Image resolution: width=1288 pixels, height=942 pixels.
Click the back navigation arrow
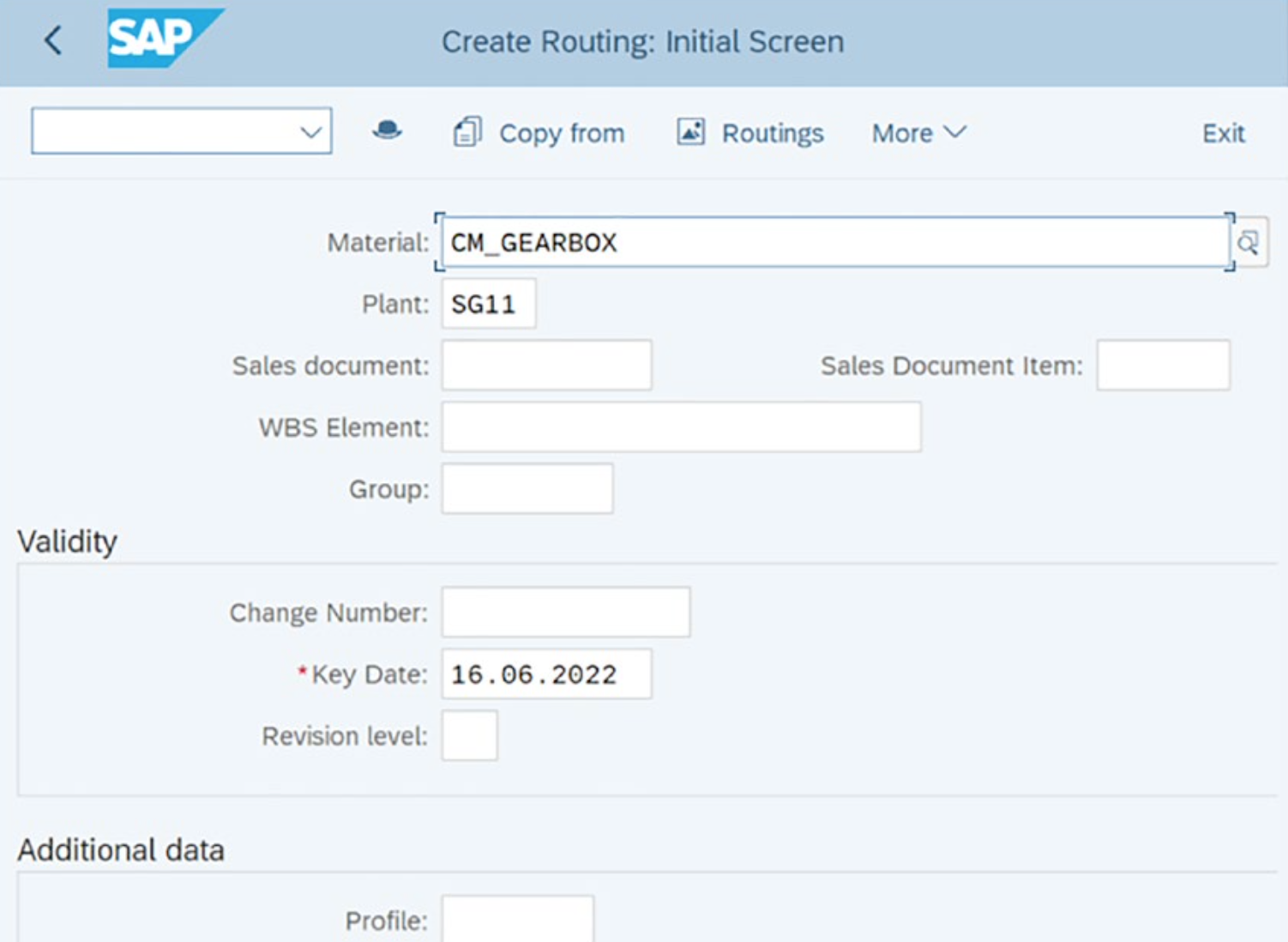53,41
